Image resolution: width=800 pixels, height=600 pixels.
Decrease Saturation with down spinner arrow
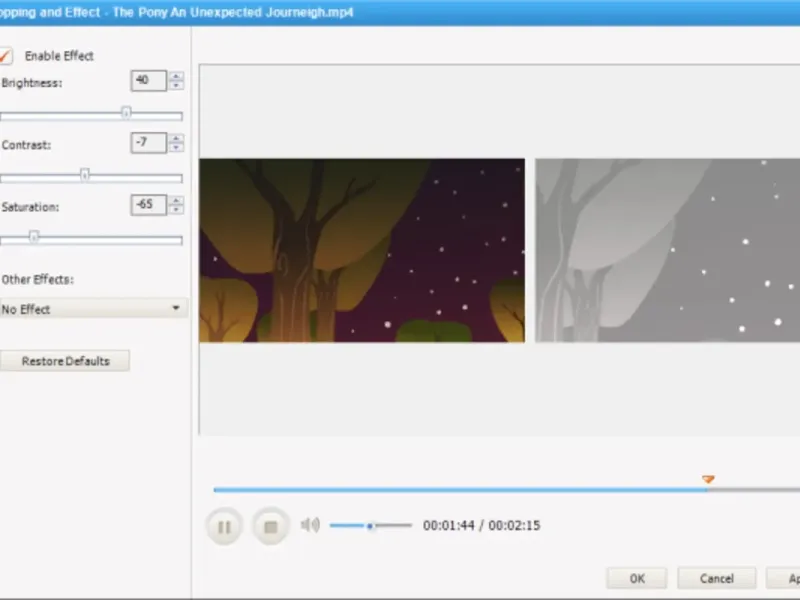click(x=177, y=210)
